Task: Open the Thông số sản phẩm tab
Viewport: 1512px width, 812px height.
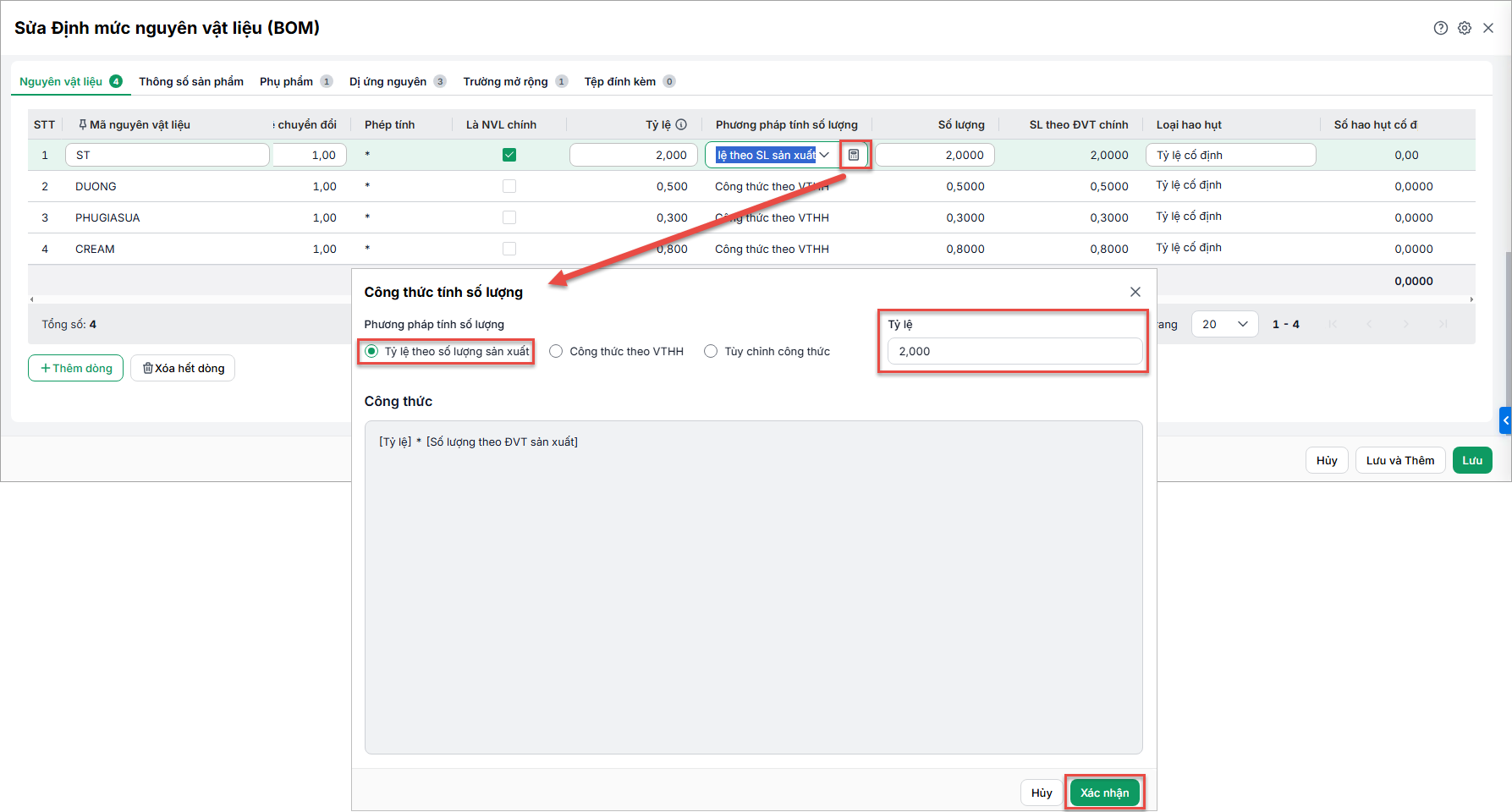Action: click(x=191, y=81)
